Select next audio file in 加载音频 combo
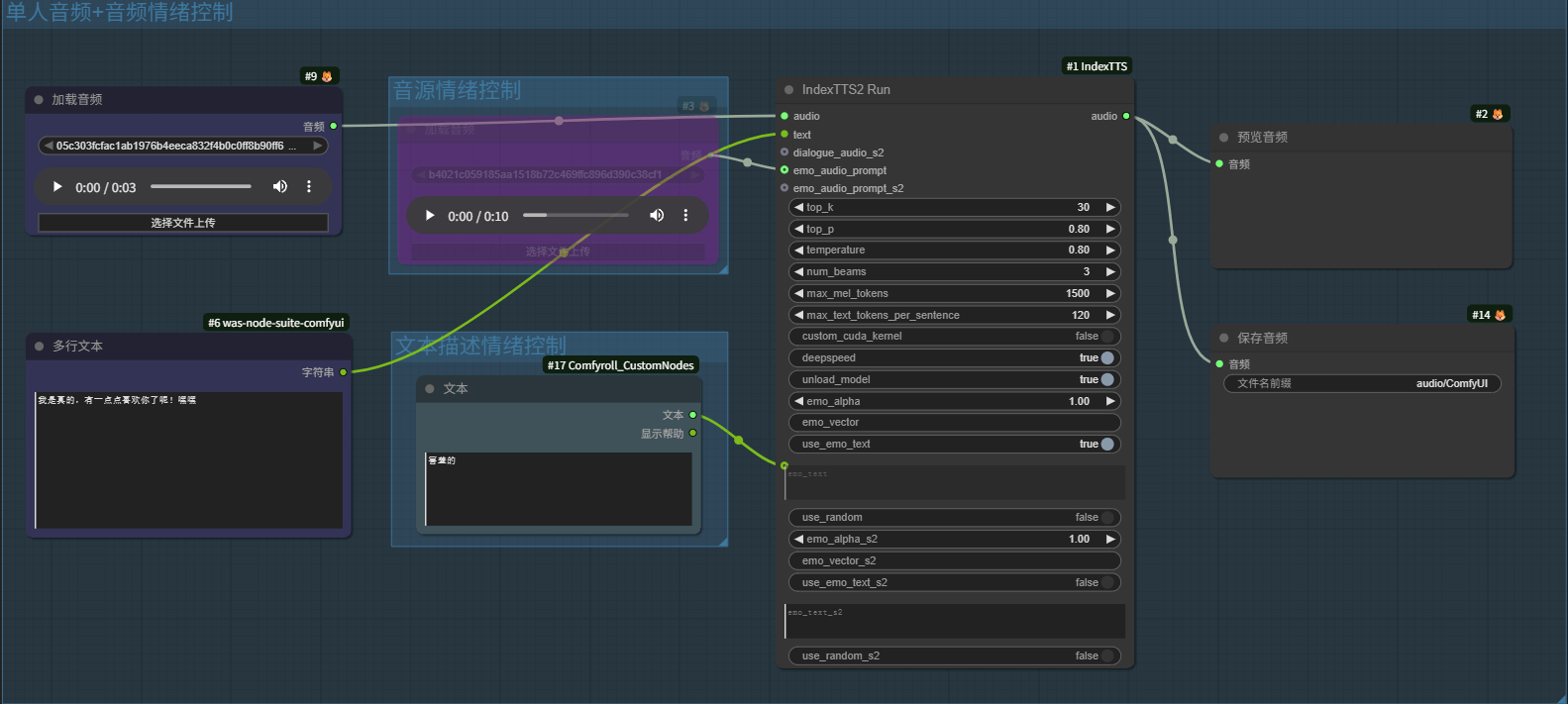Image resolution: width=1568 pixels, height=704 pixels. click(318, 146)
